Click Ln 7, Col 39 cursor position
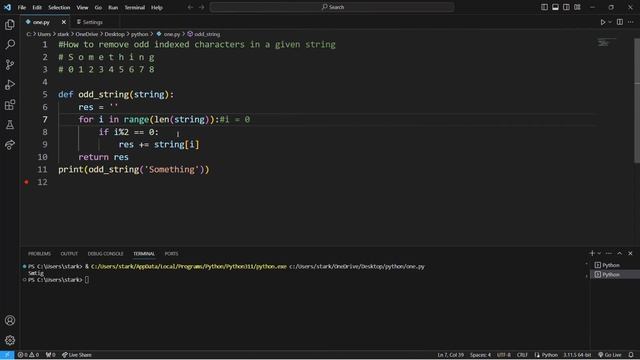 pyautogui.click(x=451, y=355)
